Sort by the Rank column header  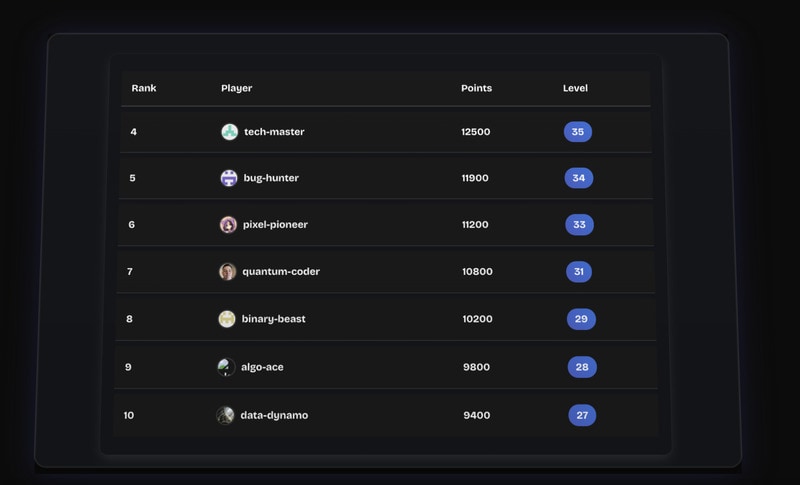[144, 88]
